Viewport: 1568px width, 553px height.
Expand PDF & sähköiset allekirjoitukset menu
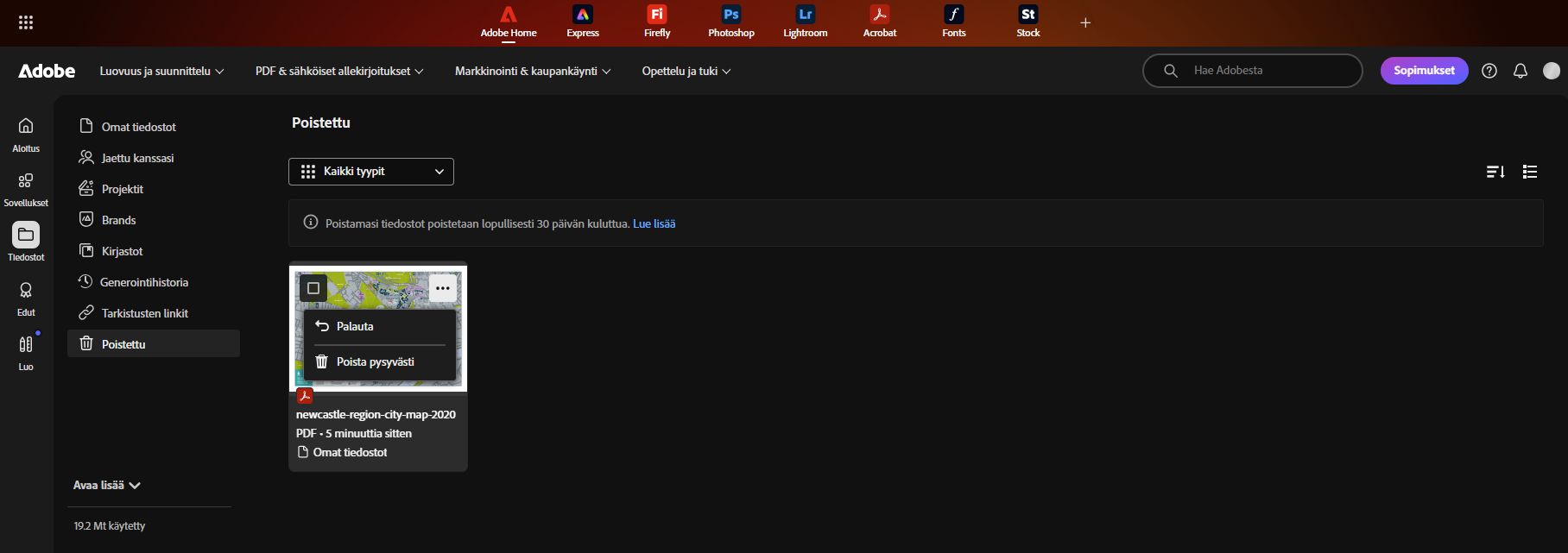(x=339, y=71)
